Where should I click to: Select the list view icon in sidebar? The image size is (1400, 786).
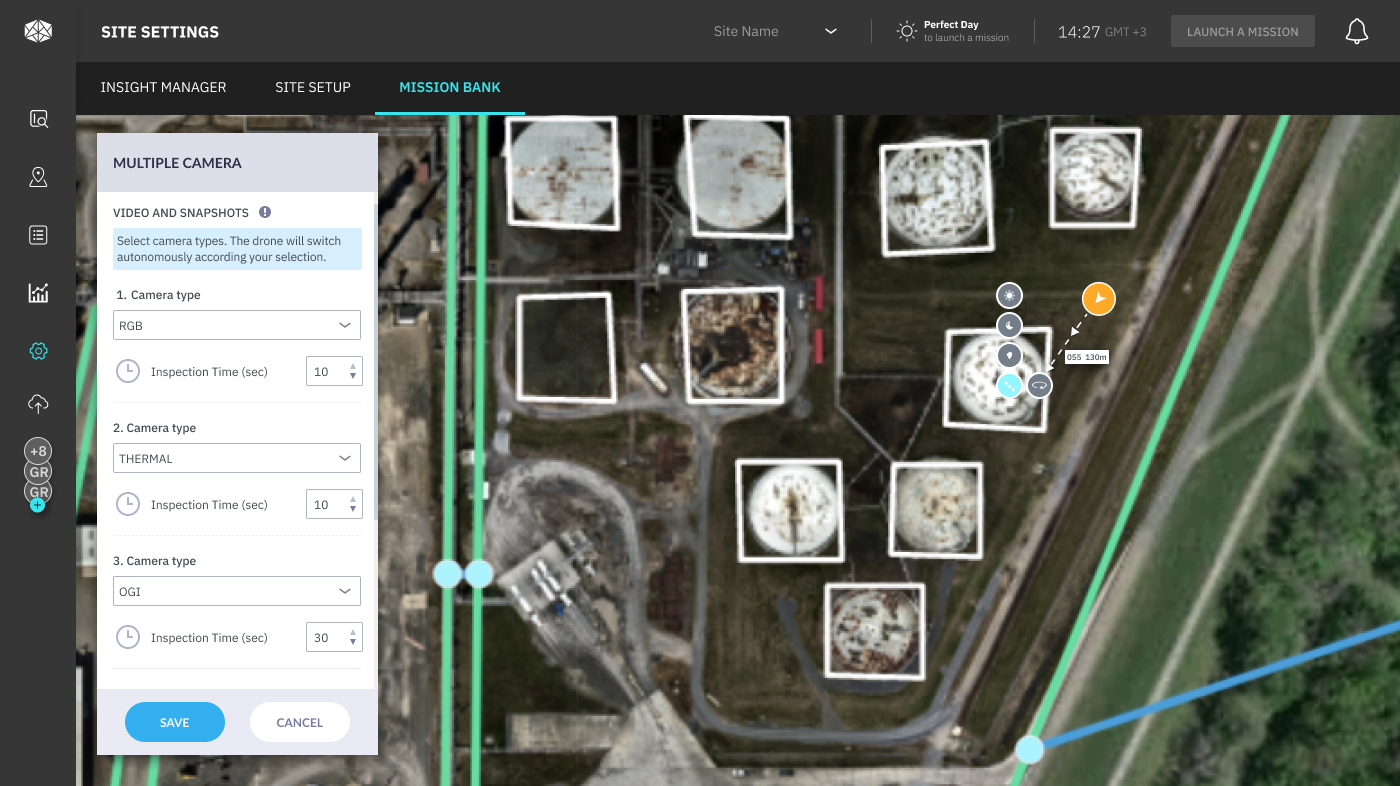pos(38,235)
